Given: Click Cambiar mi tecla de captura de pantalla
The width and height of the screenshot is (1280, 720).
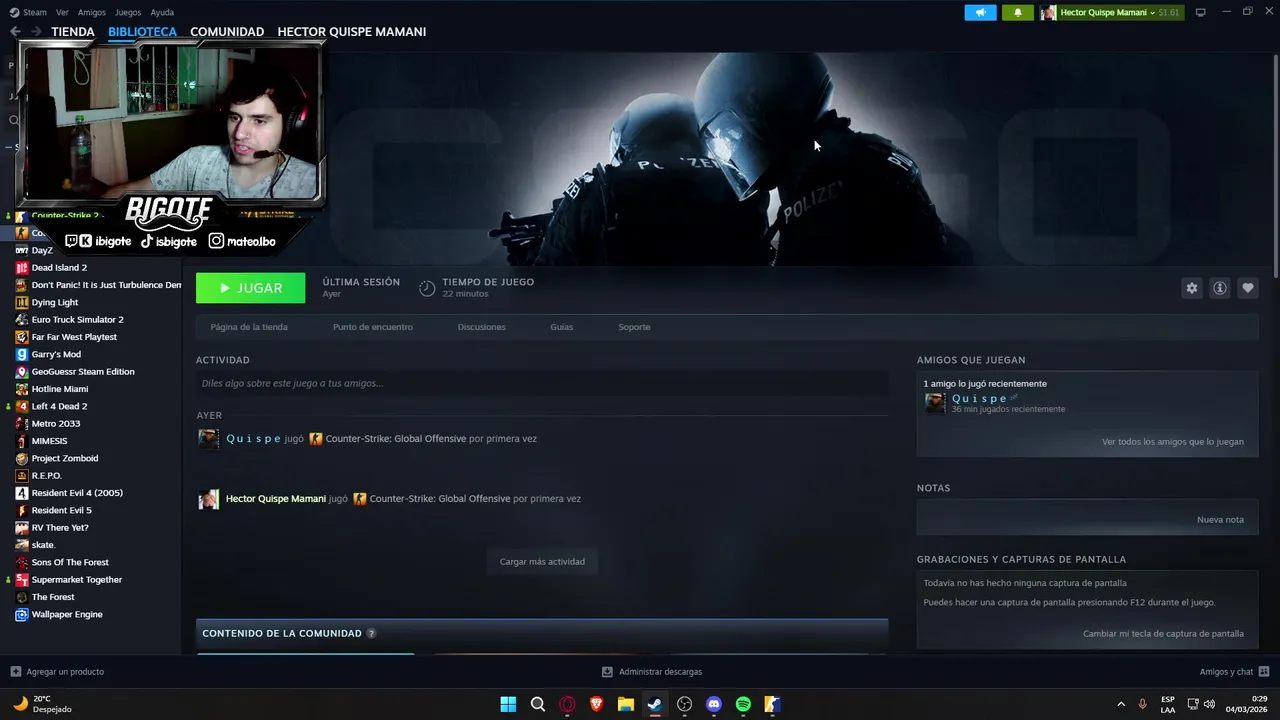Looking at the screenshot, I should [1163, 634].
